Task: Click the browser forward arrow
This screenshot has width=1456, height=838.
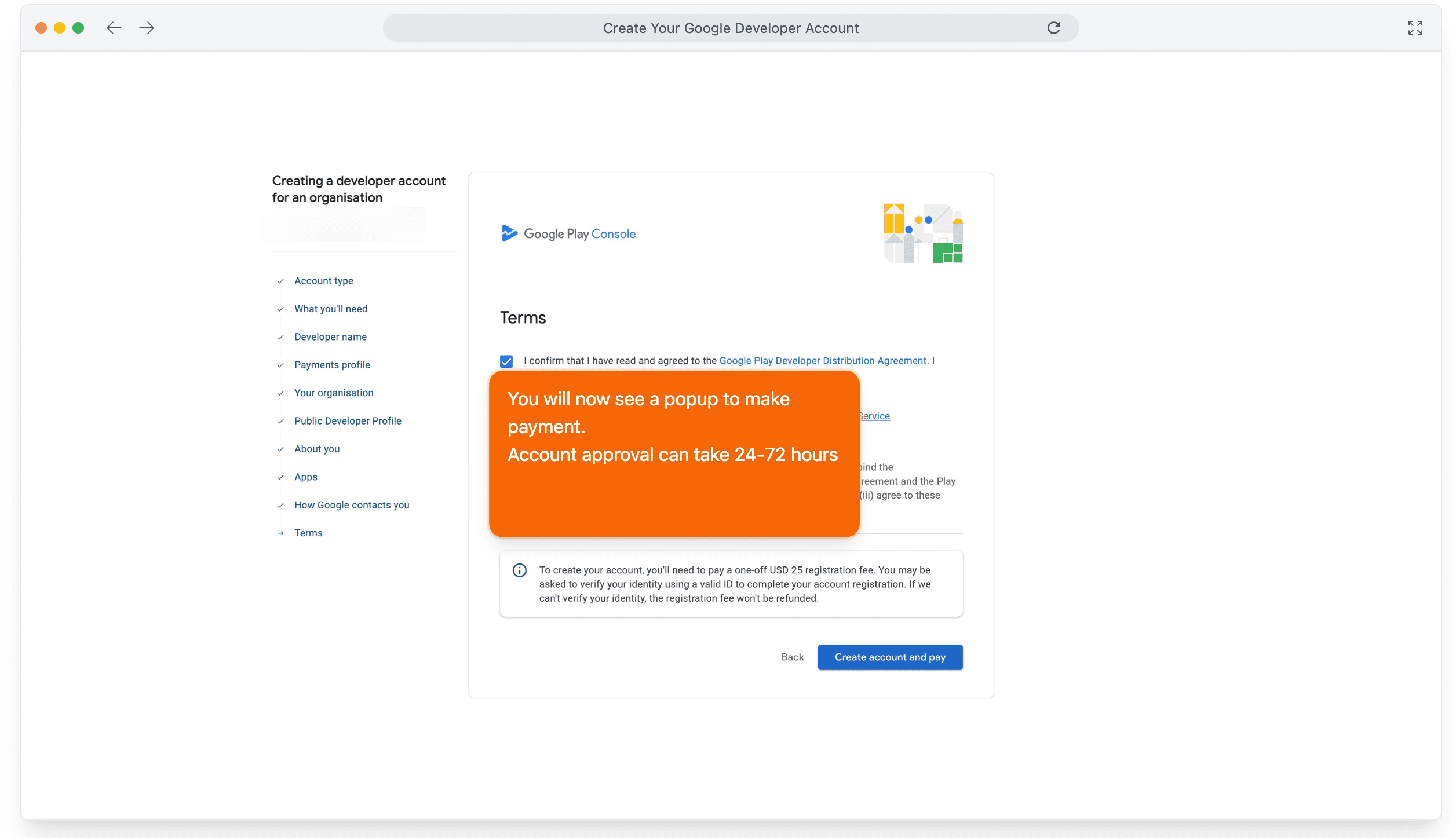Action: point(147,28)
